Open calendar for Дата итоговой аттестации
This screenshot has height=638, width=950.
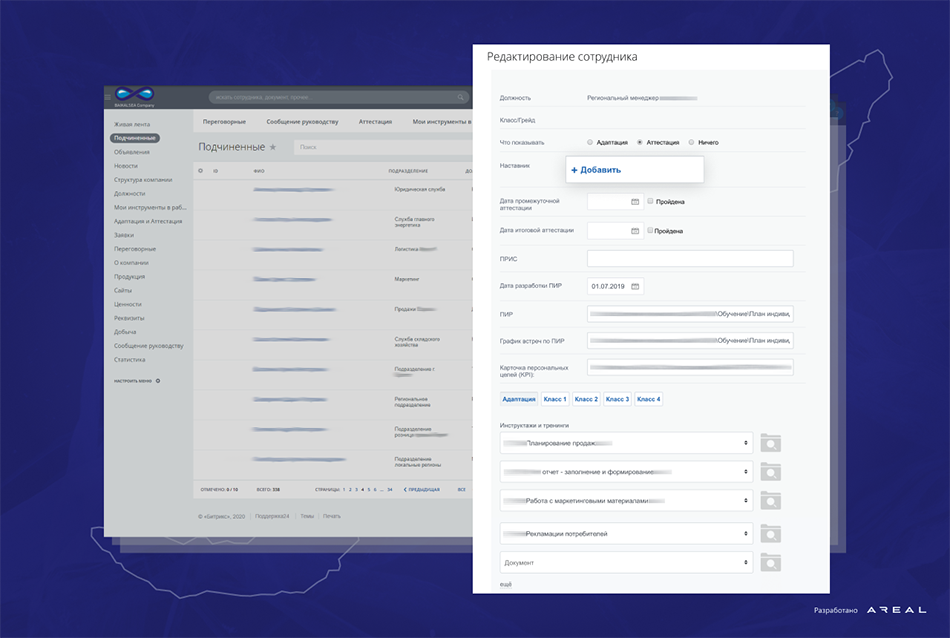click(635, 231)
